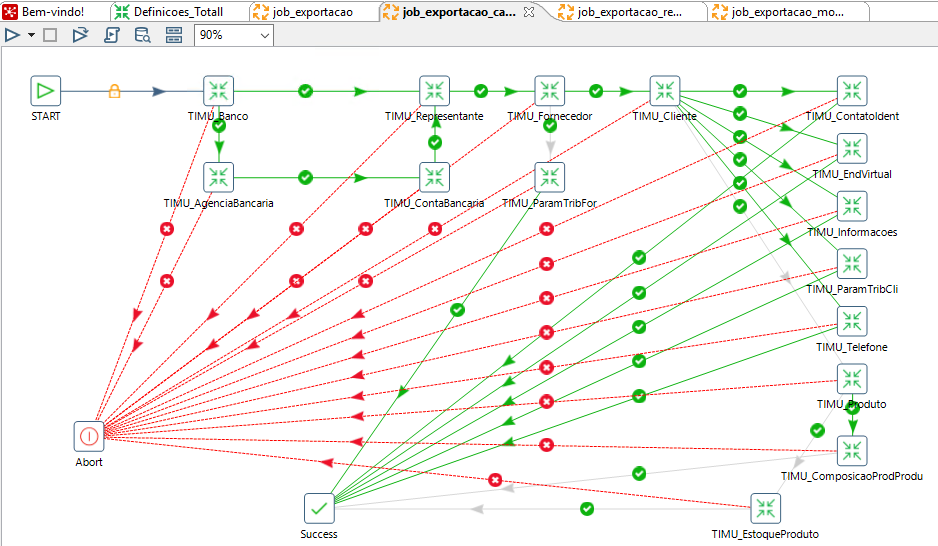Image resolution: width=938 pixels, height=546 pixels.
Task: Toggle failure mark on EstoqueProduto to Abort hop
Action: [495, 480]
